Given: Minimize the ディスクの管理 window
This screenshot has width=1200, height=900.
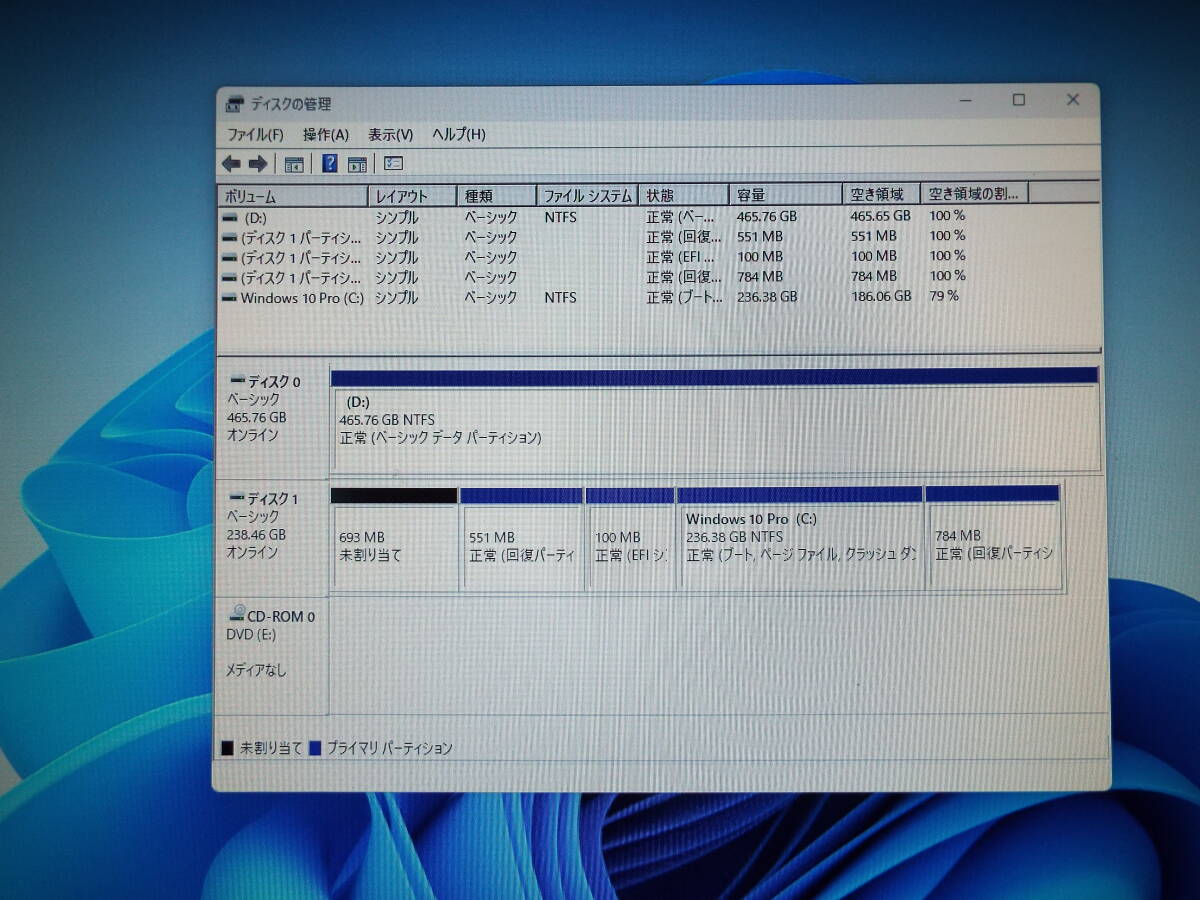Looking at the screenshot, I should click(965, 100).
